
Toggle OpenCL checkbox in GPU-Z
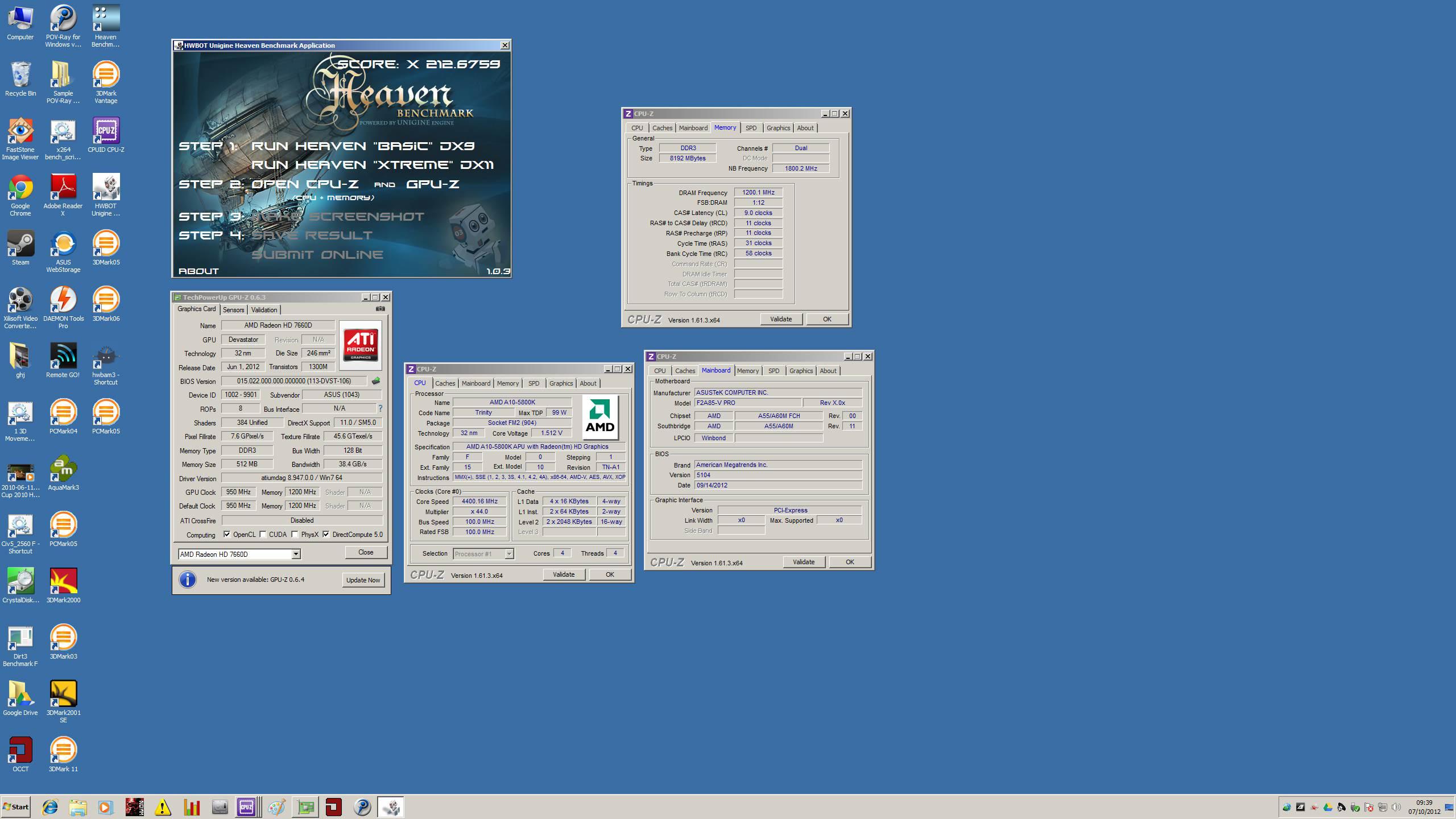[x=227, y=535]
